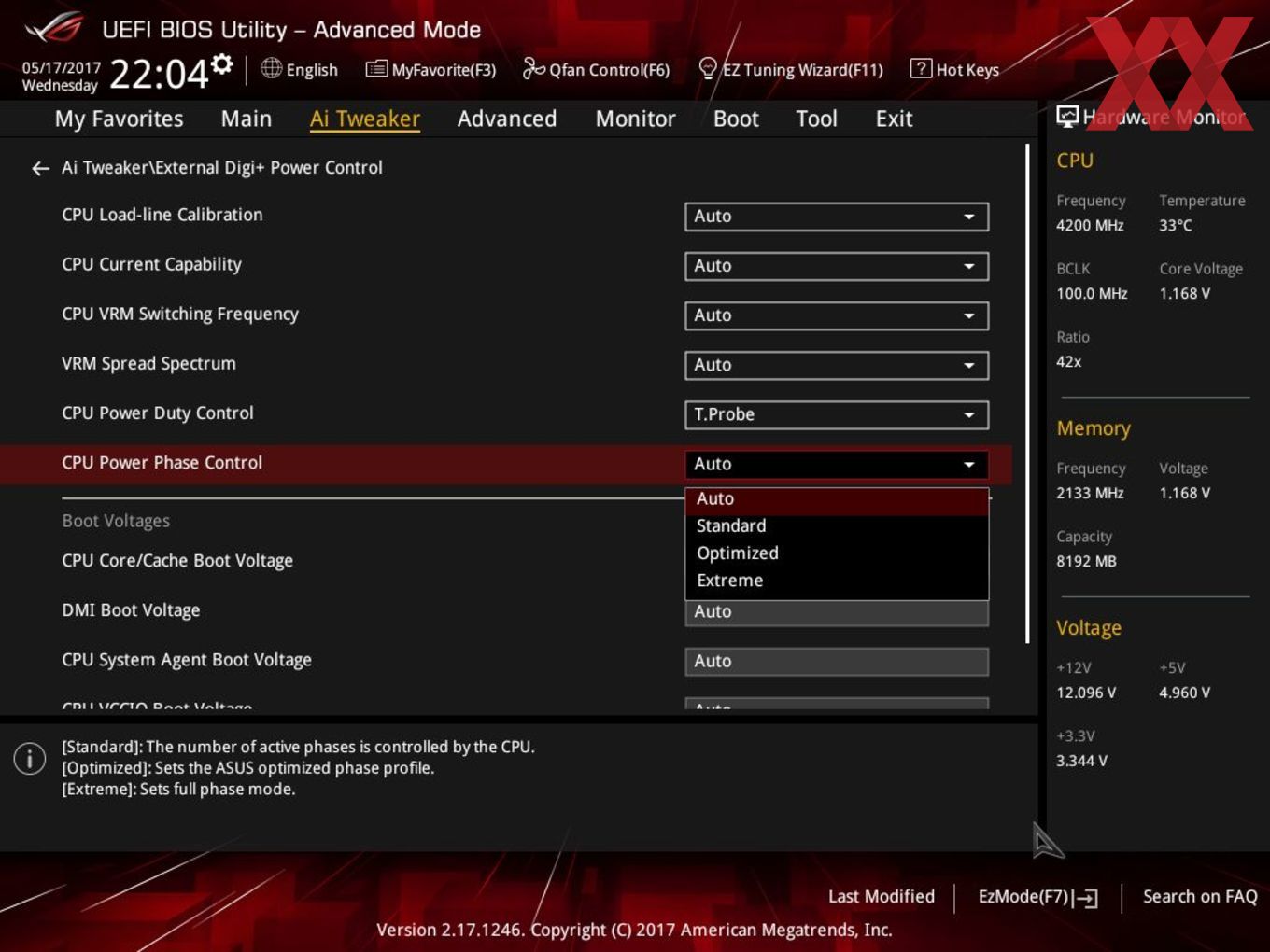Switch to Exit tab
This screenshot has height=952, width=1270.
tap(894, 119)
